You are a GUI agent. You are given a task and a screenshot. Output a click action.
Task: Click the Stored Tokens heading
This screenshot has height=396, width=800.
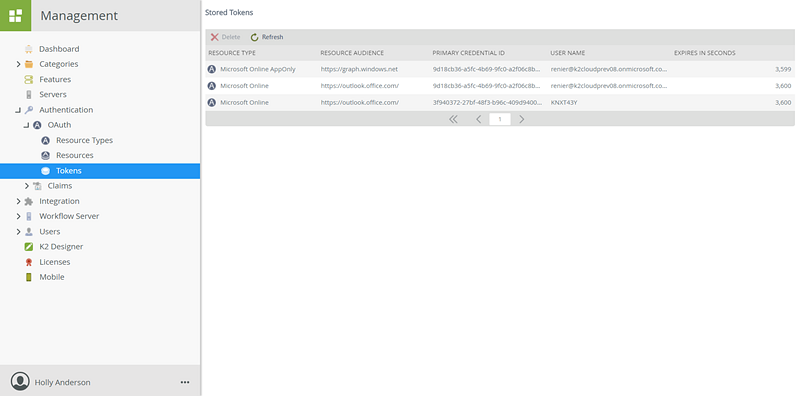coord(229,12)
